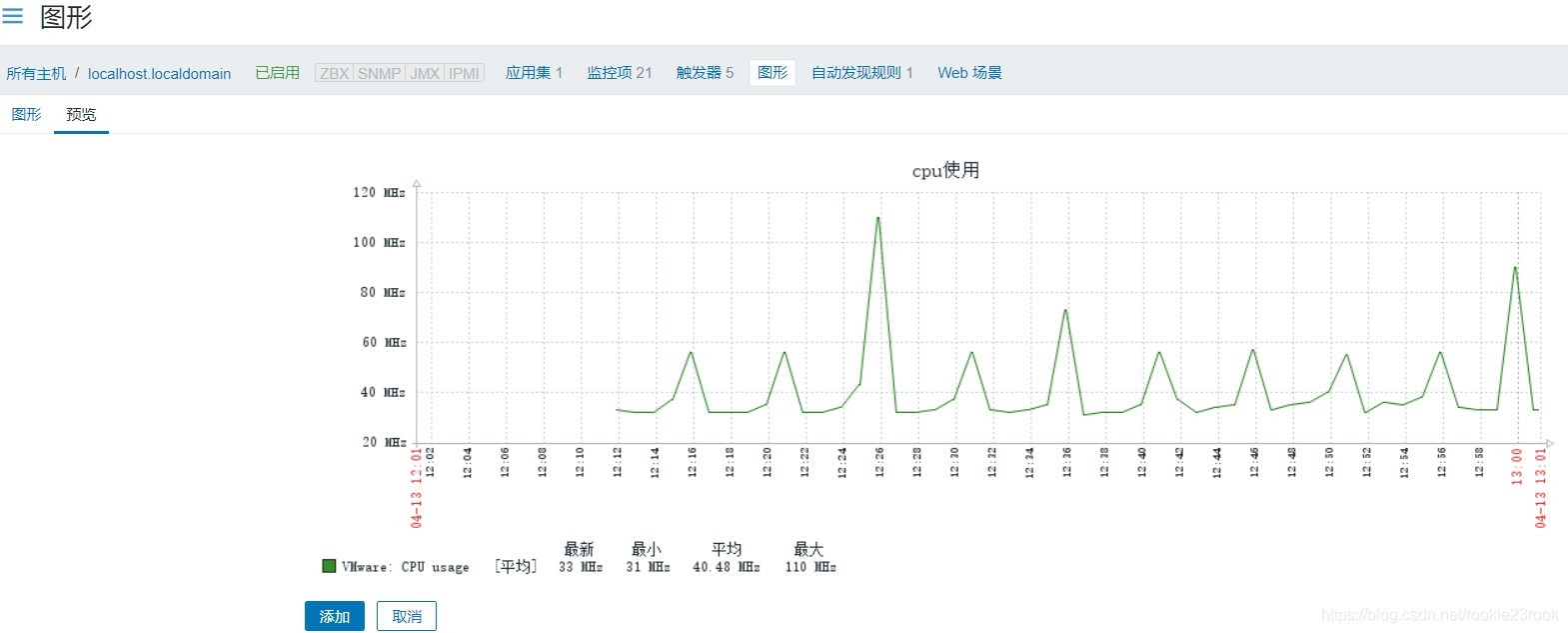1568x633 pixels.
Task: Click the SNMP availability indicator
Action: tap(379, 73)
